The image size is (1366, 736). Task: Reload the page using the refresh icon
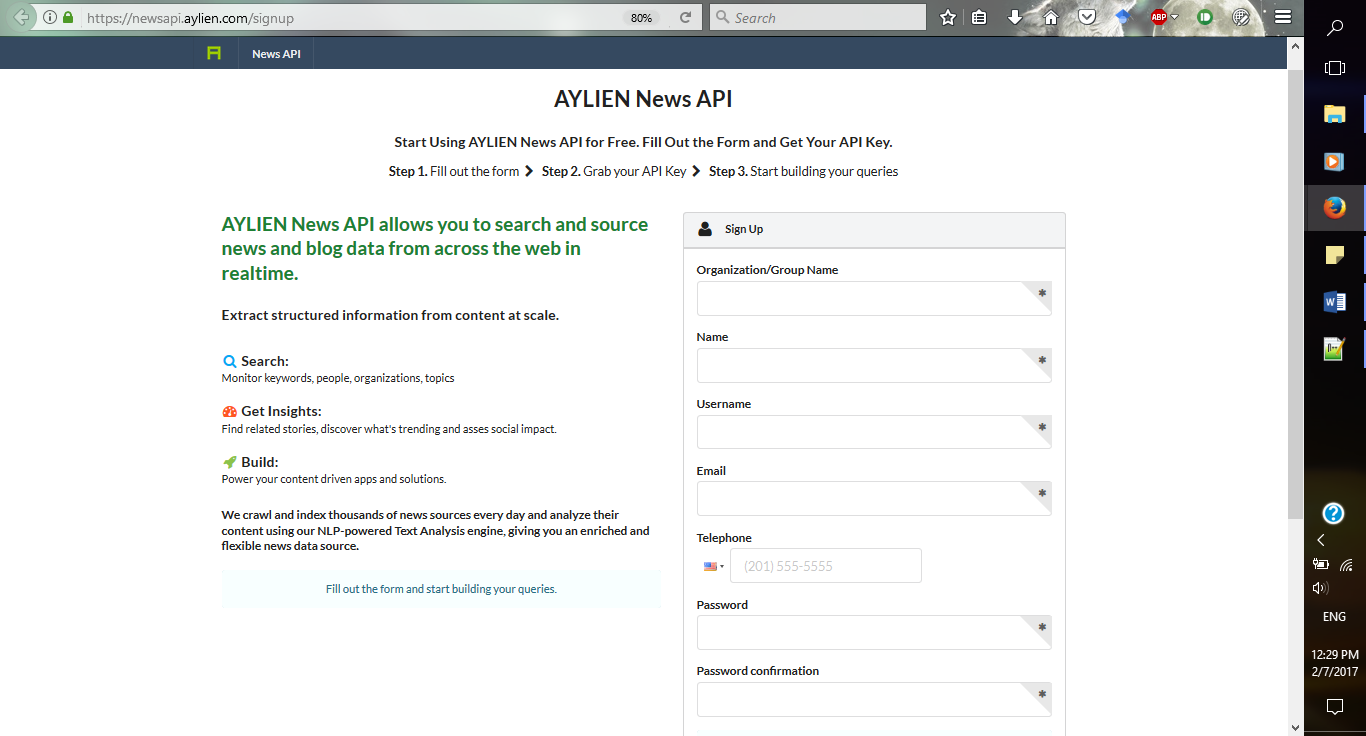[685, 18]
